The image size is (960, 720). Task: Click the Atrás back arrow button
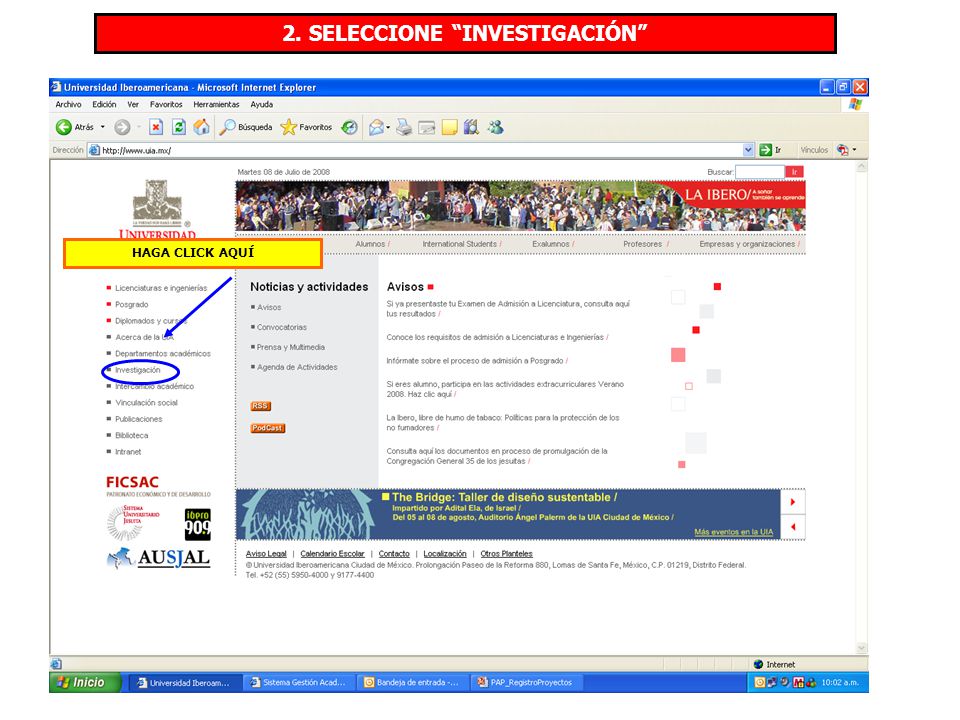coord(64,127)
